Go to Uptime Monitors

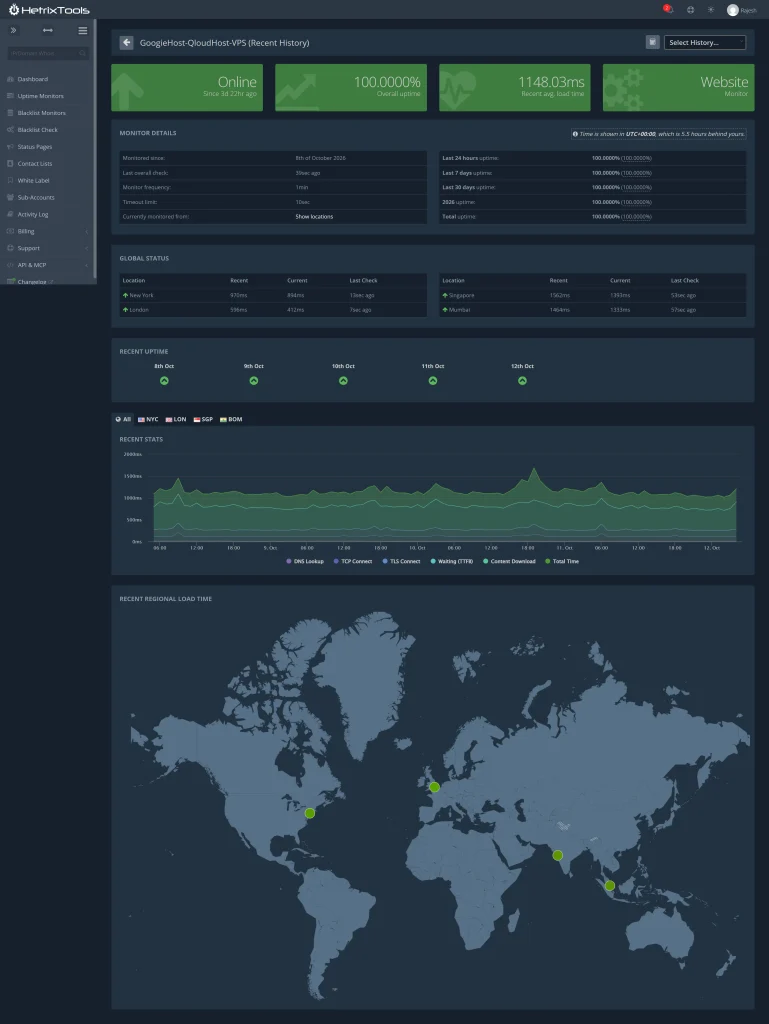click(x=40, y=96)
